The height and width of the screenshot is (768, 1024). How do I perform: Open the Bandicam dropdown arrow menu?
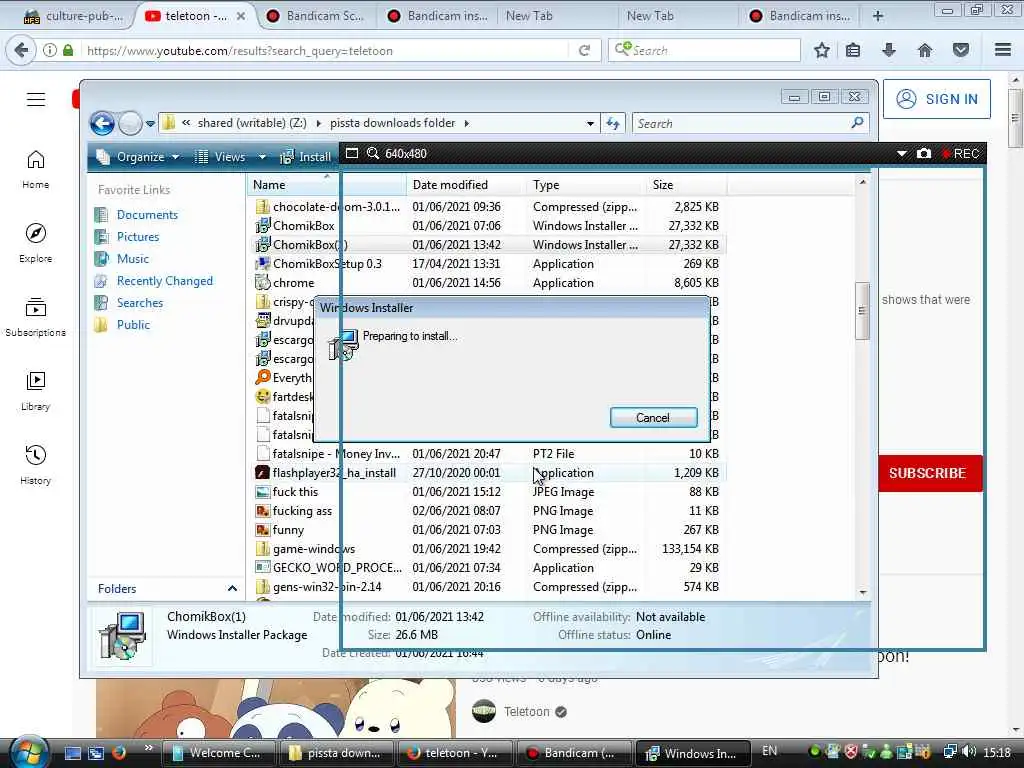click(x=901, y=153)
